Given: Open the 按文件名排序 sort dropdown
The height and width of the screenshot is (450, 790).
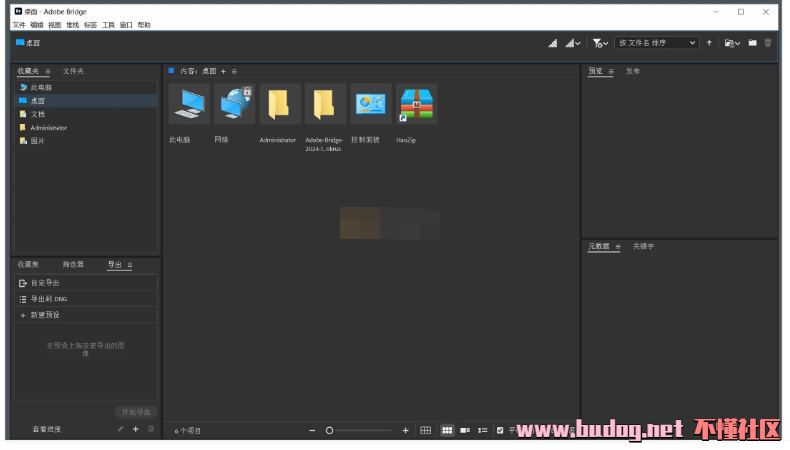Looking at the screenshot, I should click(x=656, y=43).
